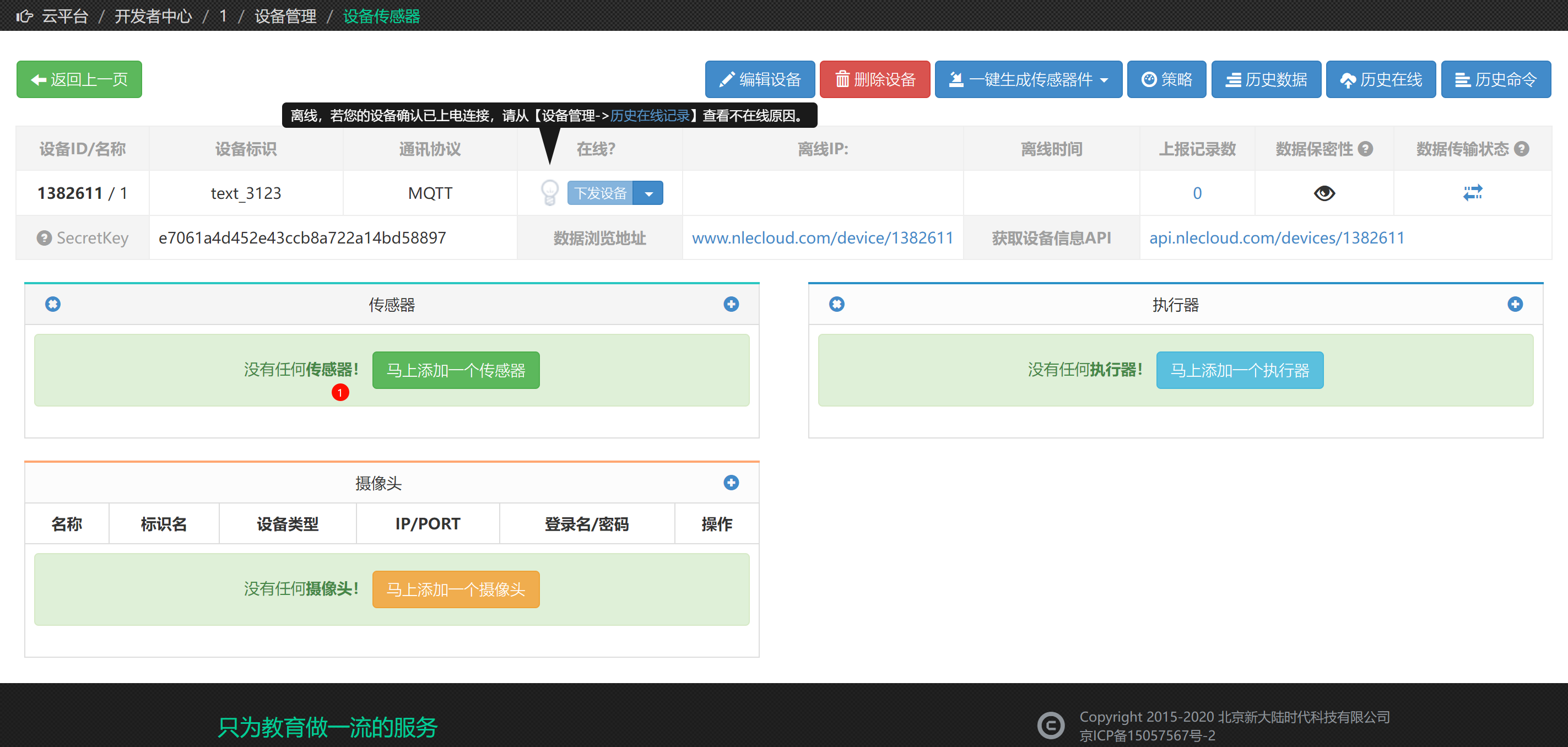The height and width of the screenshot is (747, 1568).
Task: Click the plus icon in 传感器 panel header
Action: point(731,305)
